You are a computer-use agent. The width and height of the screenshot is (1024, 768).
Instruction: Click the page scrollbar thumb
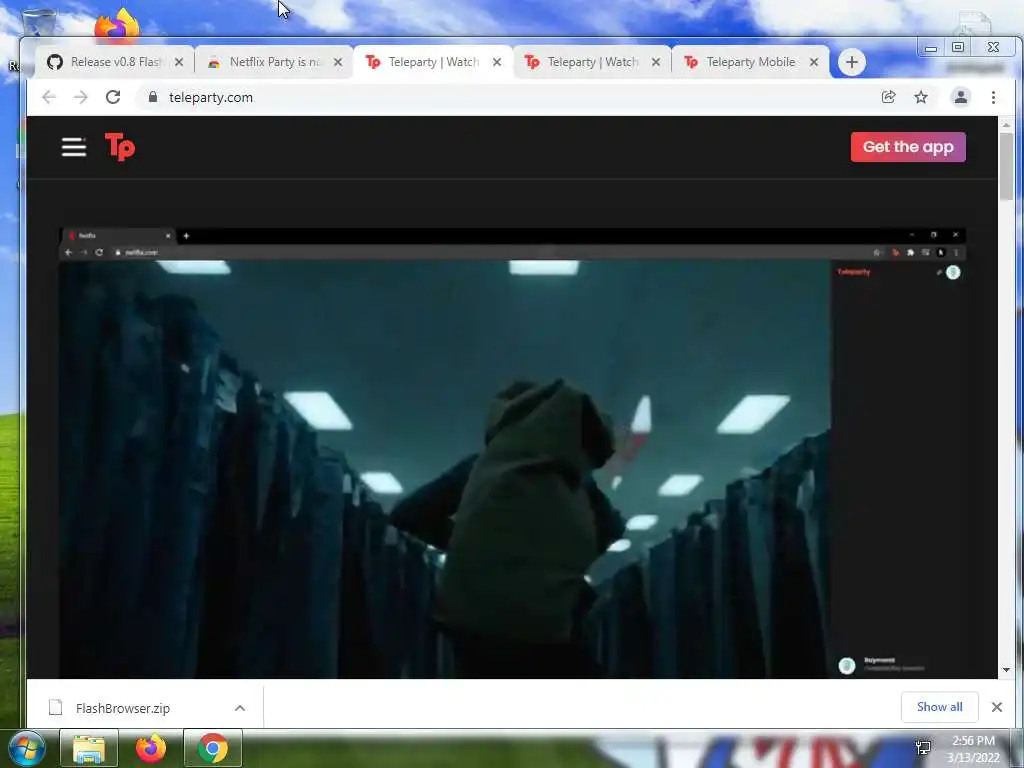(x=1006, y=167)
